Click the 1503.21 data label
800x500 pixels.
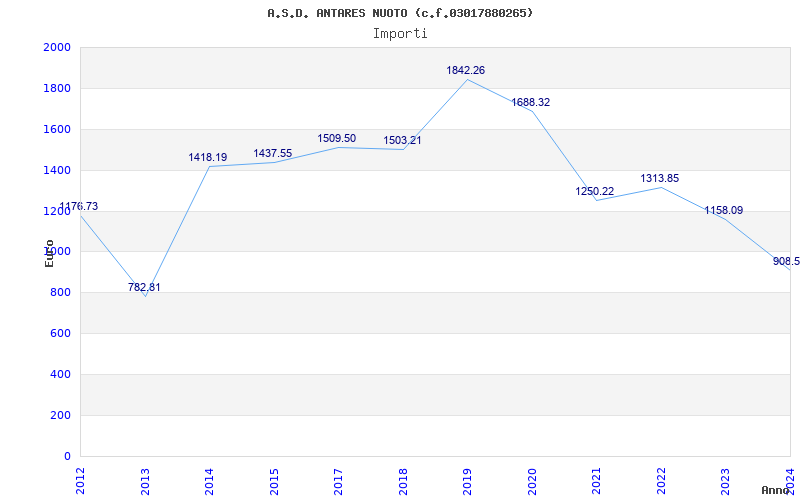coord(403,140)
